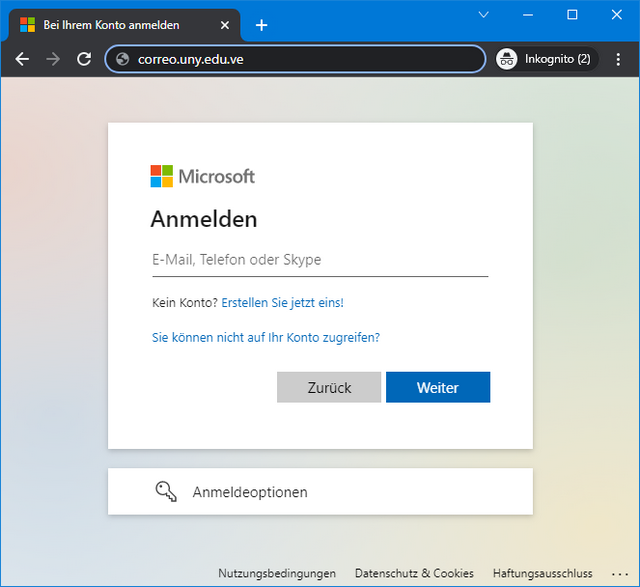640x587 pixels.
Task: Open the Haftungsausschluss footer link
Action: pos(542,573)
